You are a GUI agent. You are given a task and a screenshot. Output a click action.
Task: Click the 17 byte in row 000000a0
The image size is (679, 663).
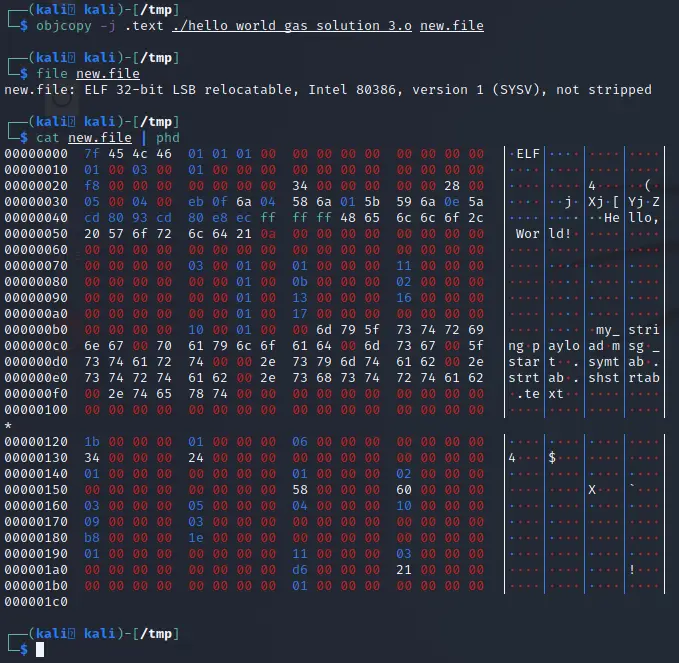(300, 314)
